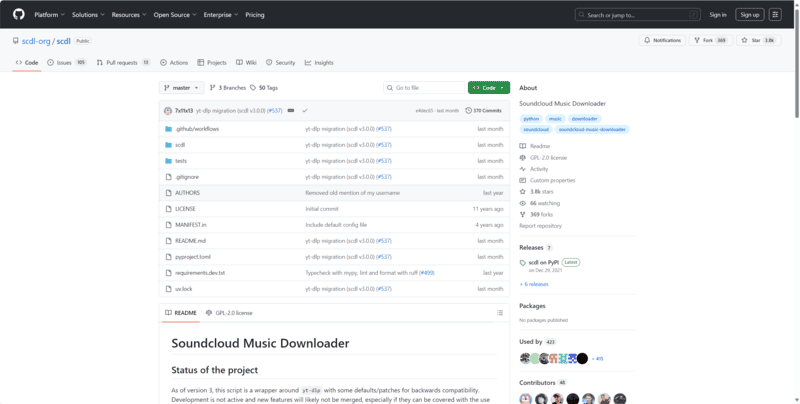The image size is (800, 404).
Task: Expand the master branch dropdown
Action: click(x=182, y=88)
